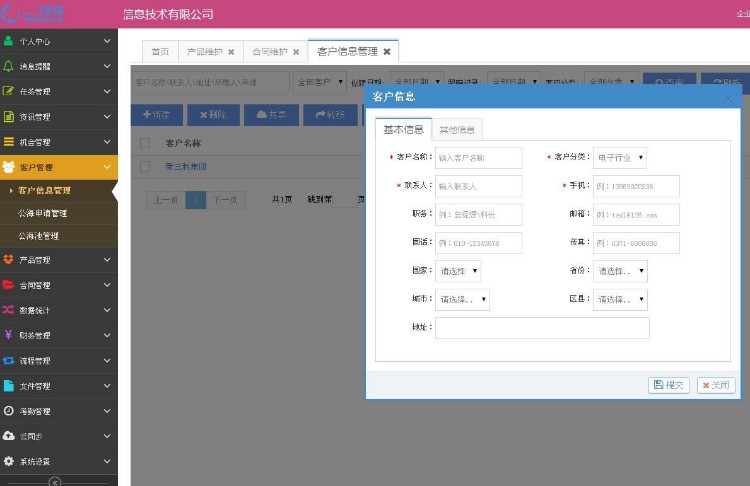Focus the 邮箱 input field
750x486 pixels.
point(636,215)
